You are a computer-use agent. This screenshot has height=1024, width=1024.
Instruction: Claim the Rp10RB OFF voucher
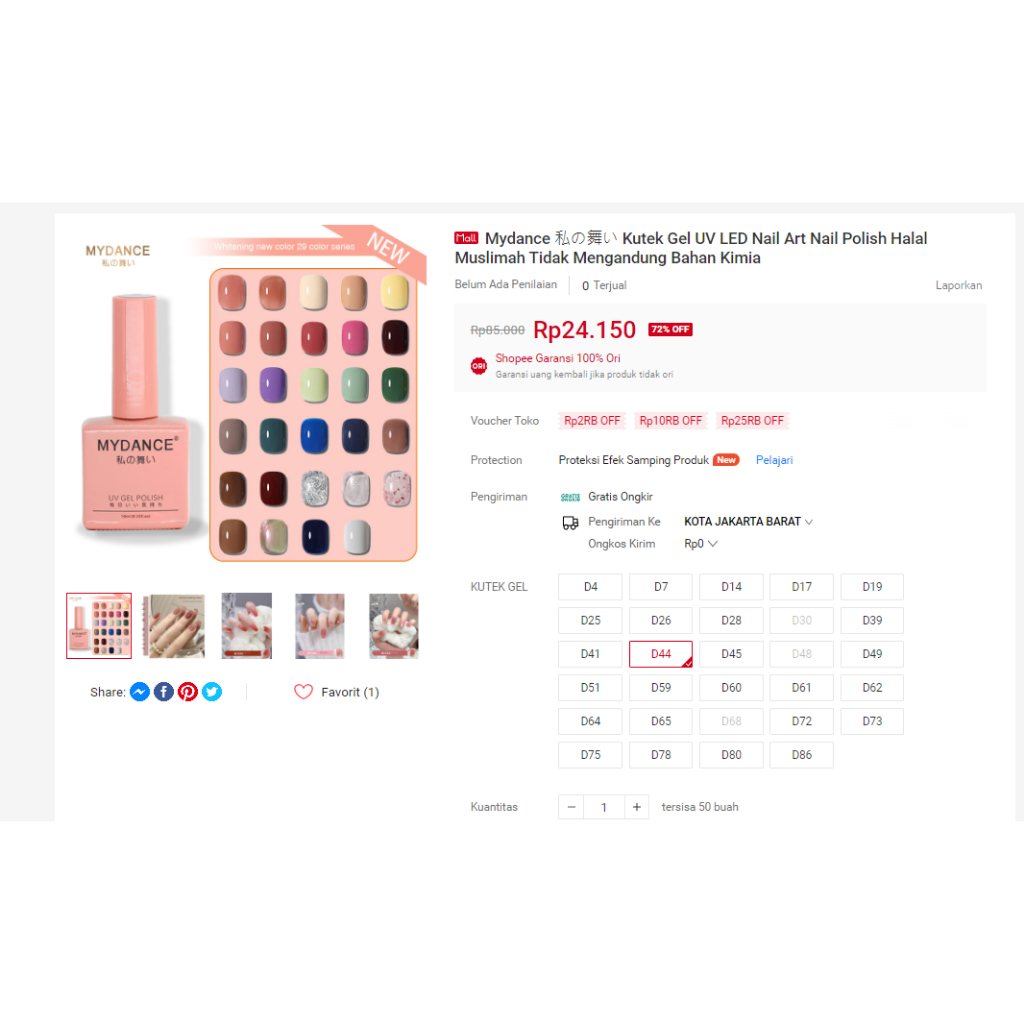tap(671, 421)
